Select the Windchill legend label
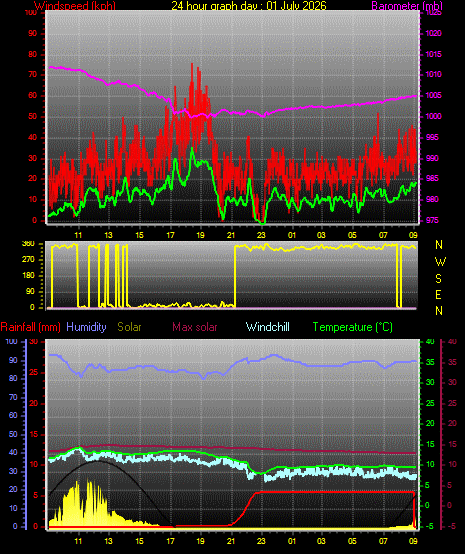Viewport: 465px width, 554px height. [267, 327]
